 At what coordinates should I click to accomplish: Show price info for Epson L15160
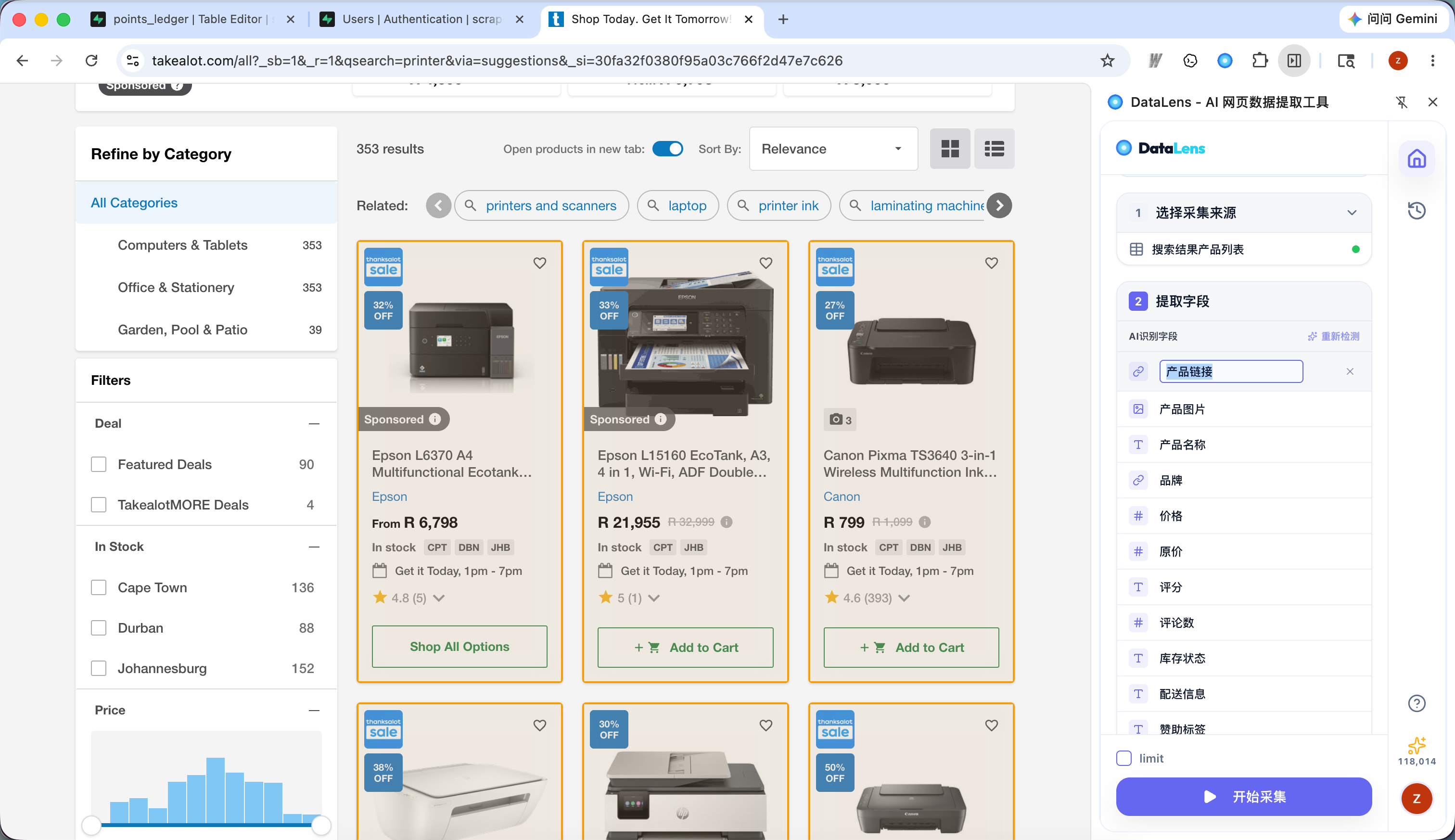point(727,522)
